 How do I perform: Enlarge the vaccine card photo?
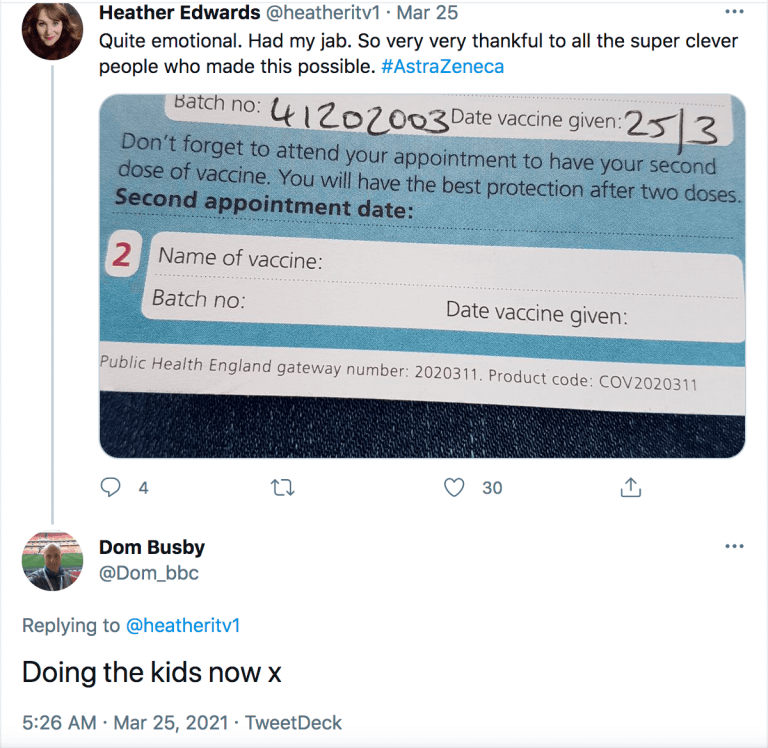coord(422,275)
